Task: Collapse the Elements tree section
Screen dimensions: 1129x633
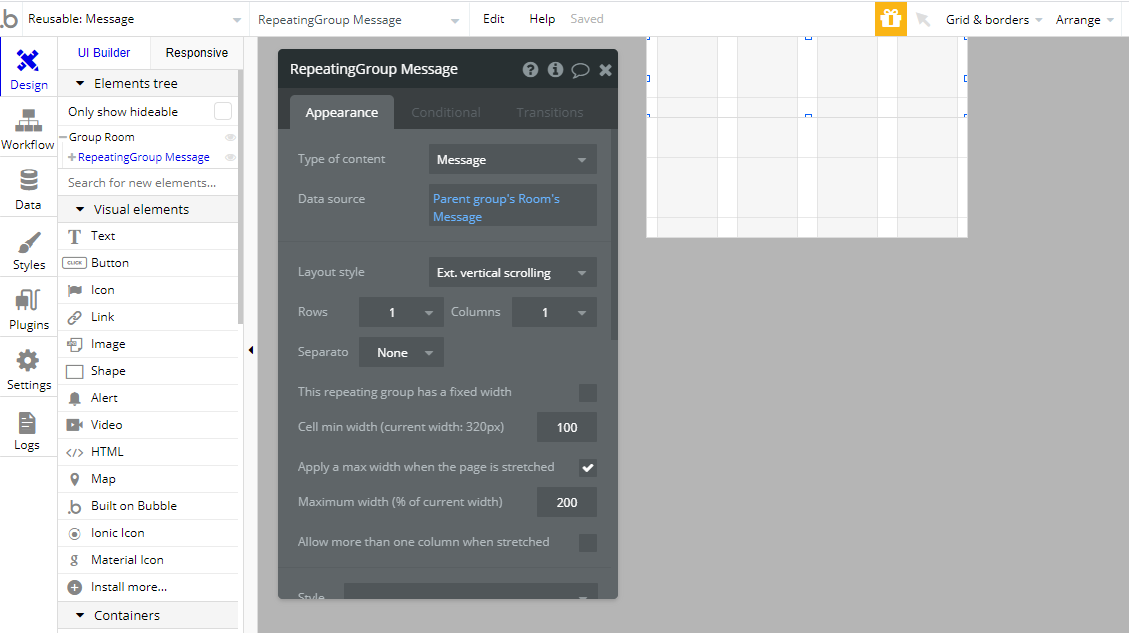Action: point(80,84)
